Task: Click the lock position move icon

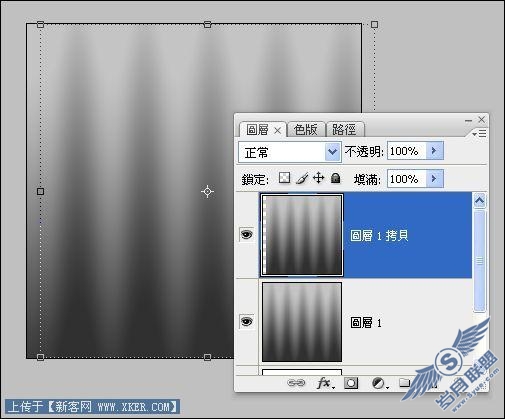Action: coord(319,178)
